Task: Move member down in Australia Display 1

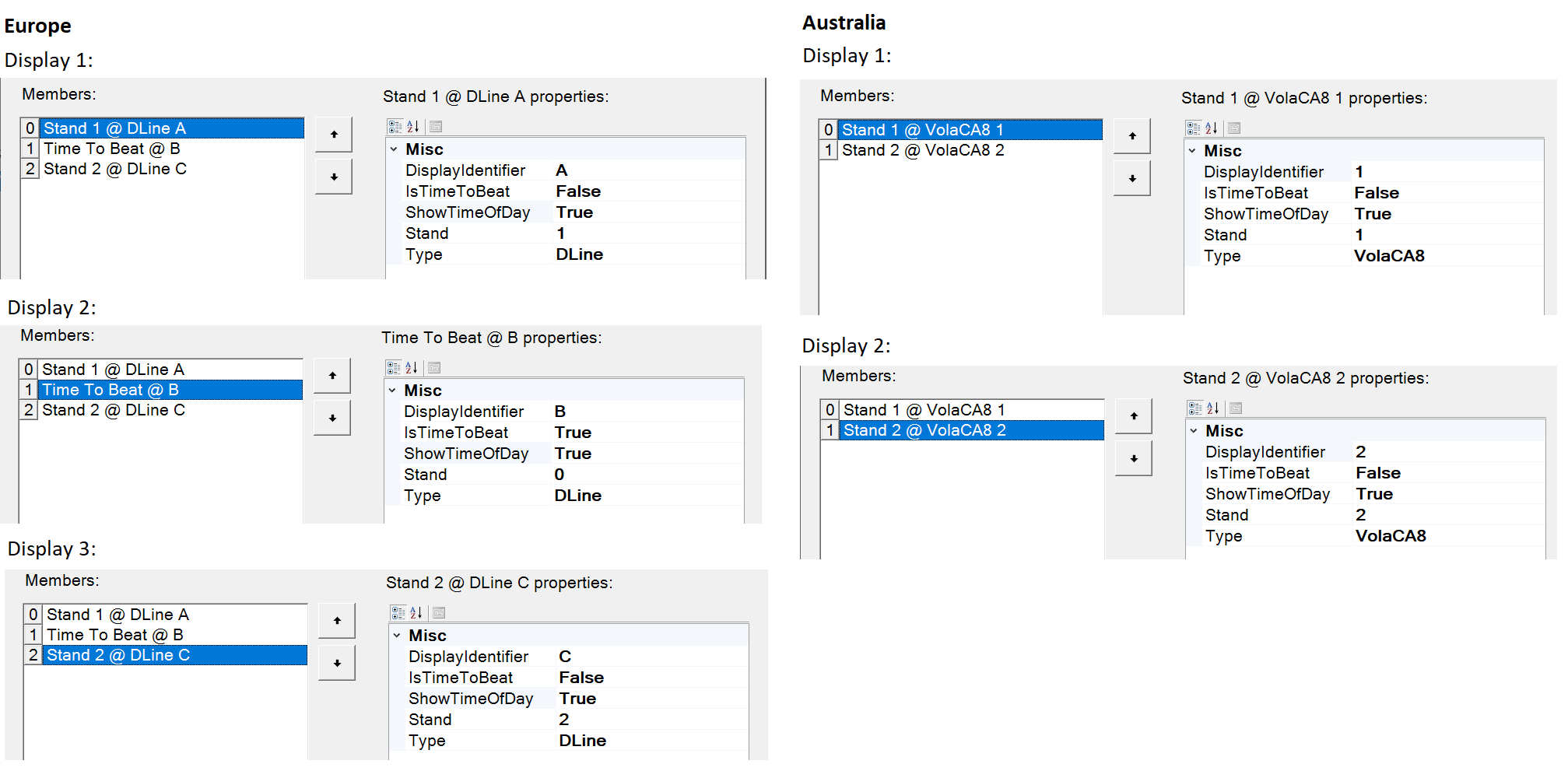Action: click(1132, 178)
